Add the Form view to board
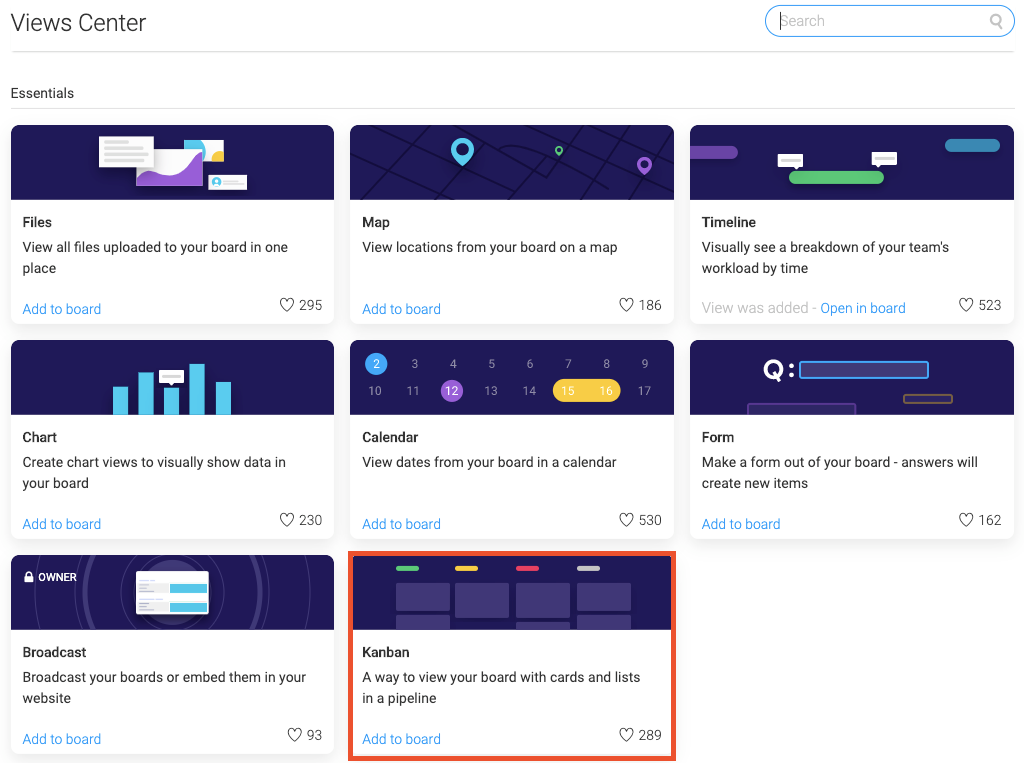The width and height of the screenshot is (1024, 763). coord(741,524)
